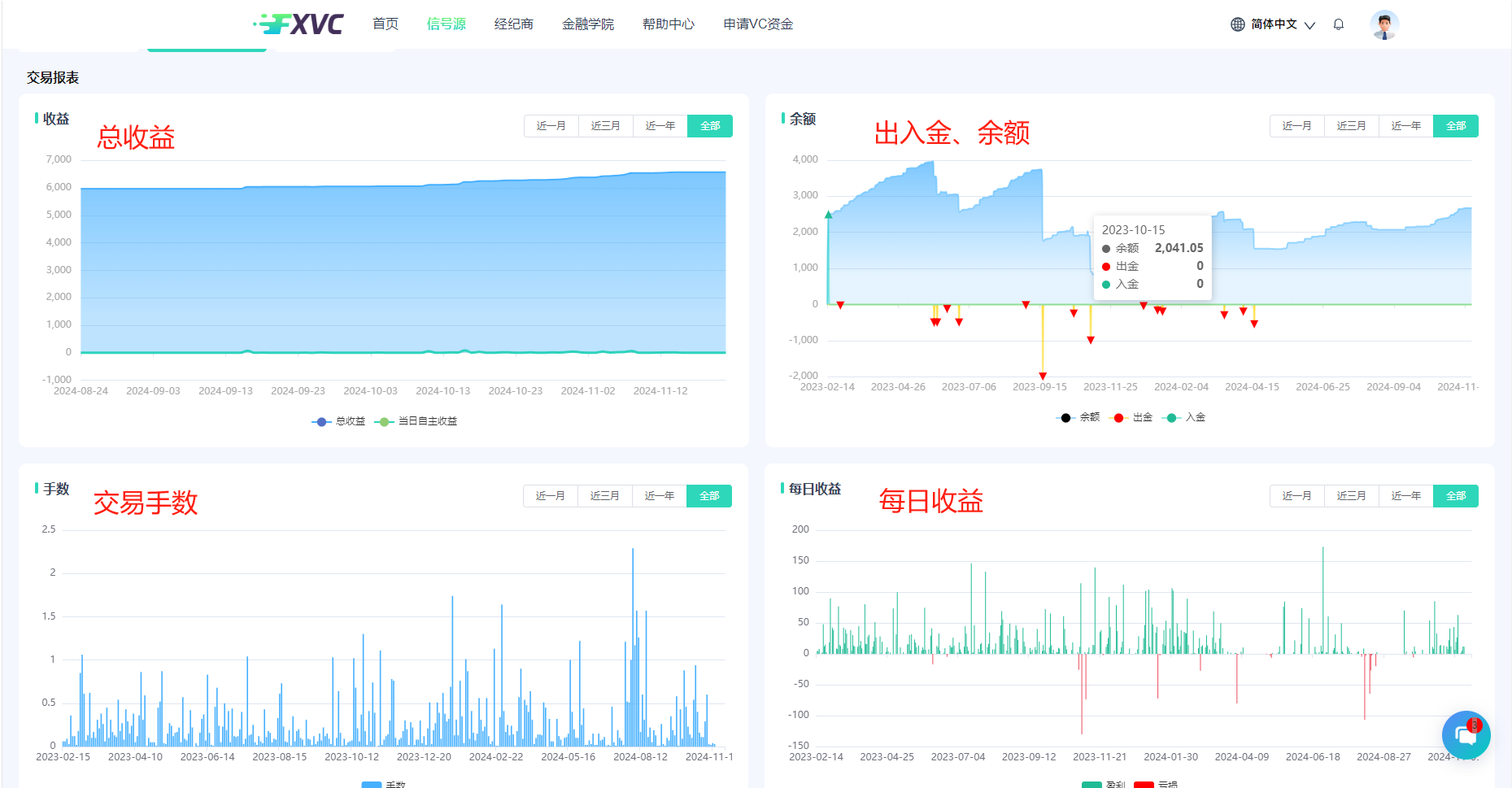Select 全部 in the 每日收益 chart

pyautogui.click(x=1456, y=496)
